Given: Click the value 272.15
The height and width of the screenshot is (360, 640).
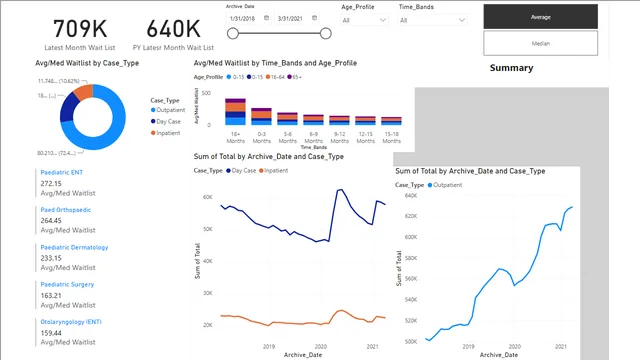Looking at the screenshot, I should [x=51, y=184].
